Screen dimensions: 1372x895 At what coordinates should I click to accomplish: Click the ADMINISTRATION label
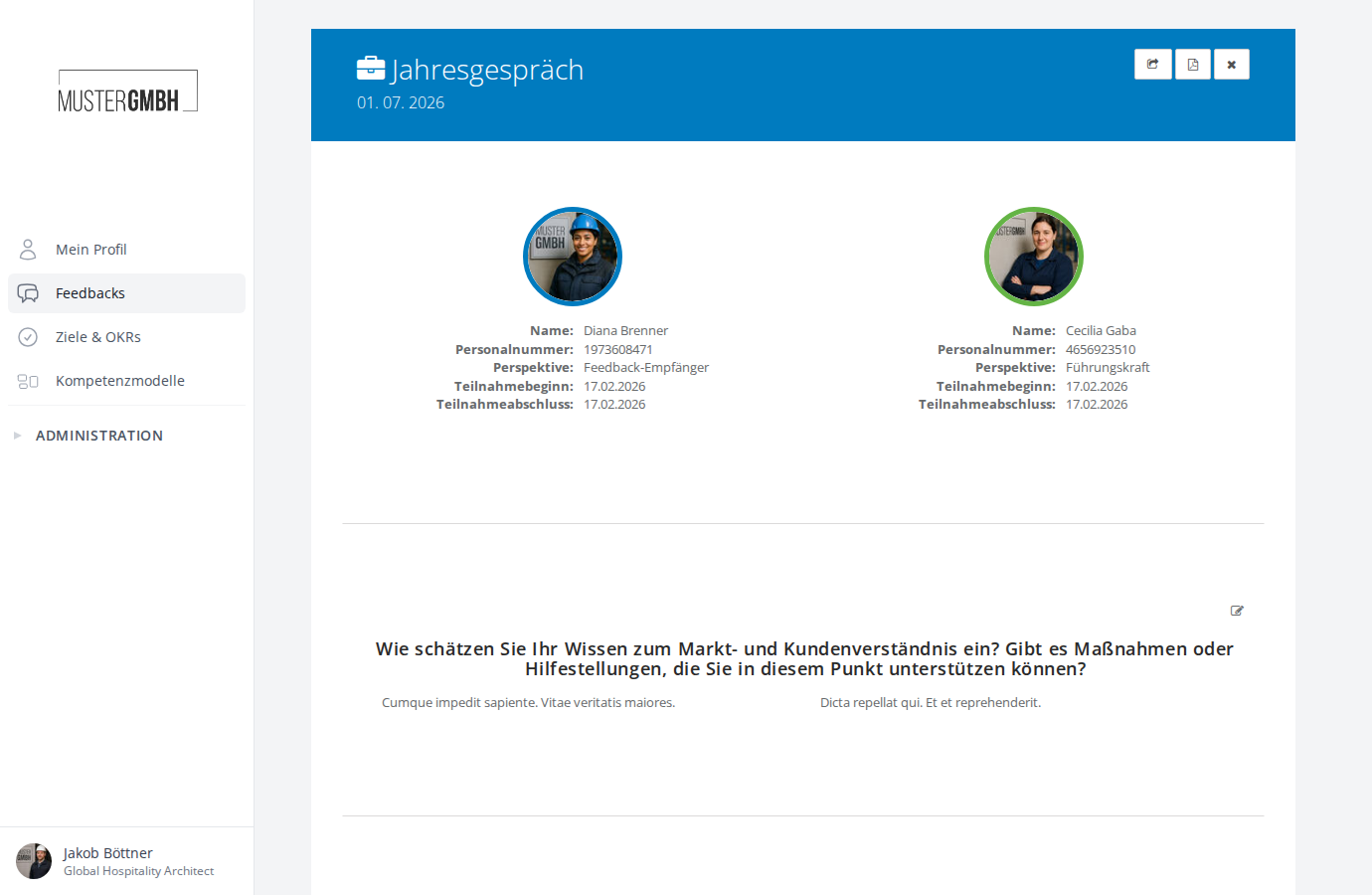(x=99, y=436)
